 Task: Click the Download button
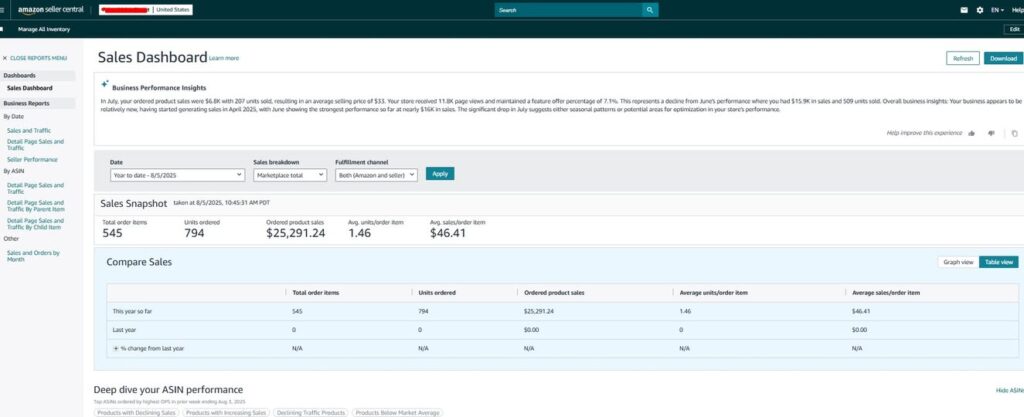[x=1004, y=58]
